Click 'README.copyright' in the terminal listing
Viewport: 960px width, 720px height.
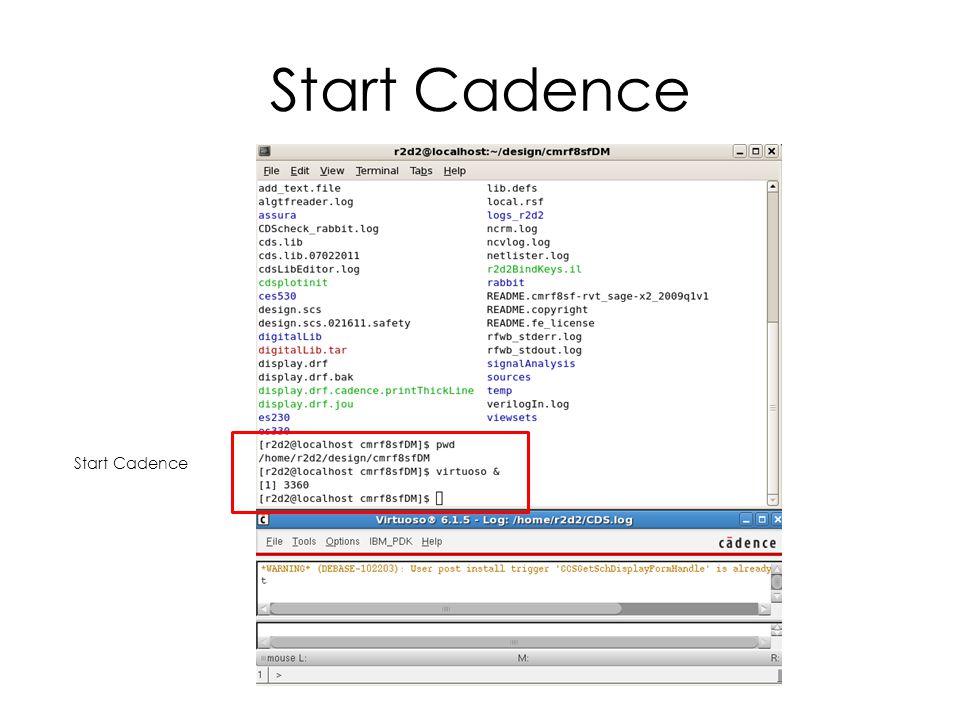tap(538, 310)
